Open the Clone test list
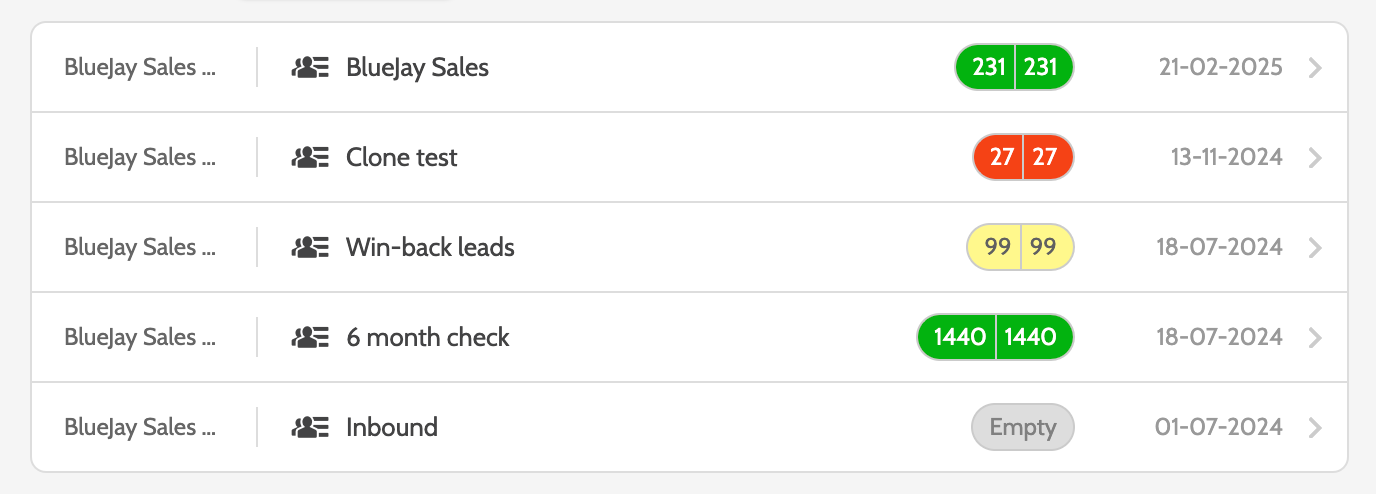This screenshot has height=494, width=1376. [401, 158]
